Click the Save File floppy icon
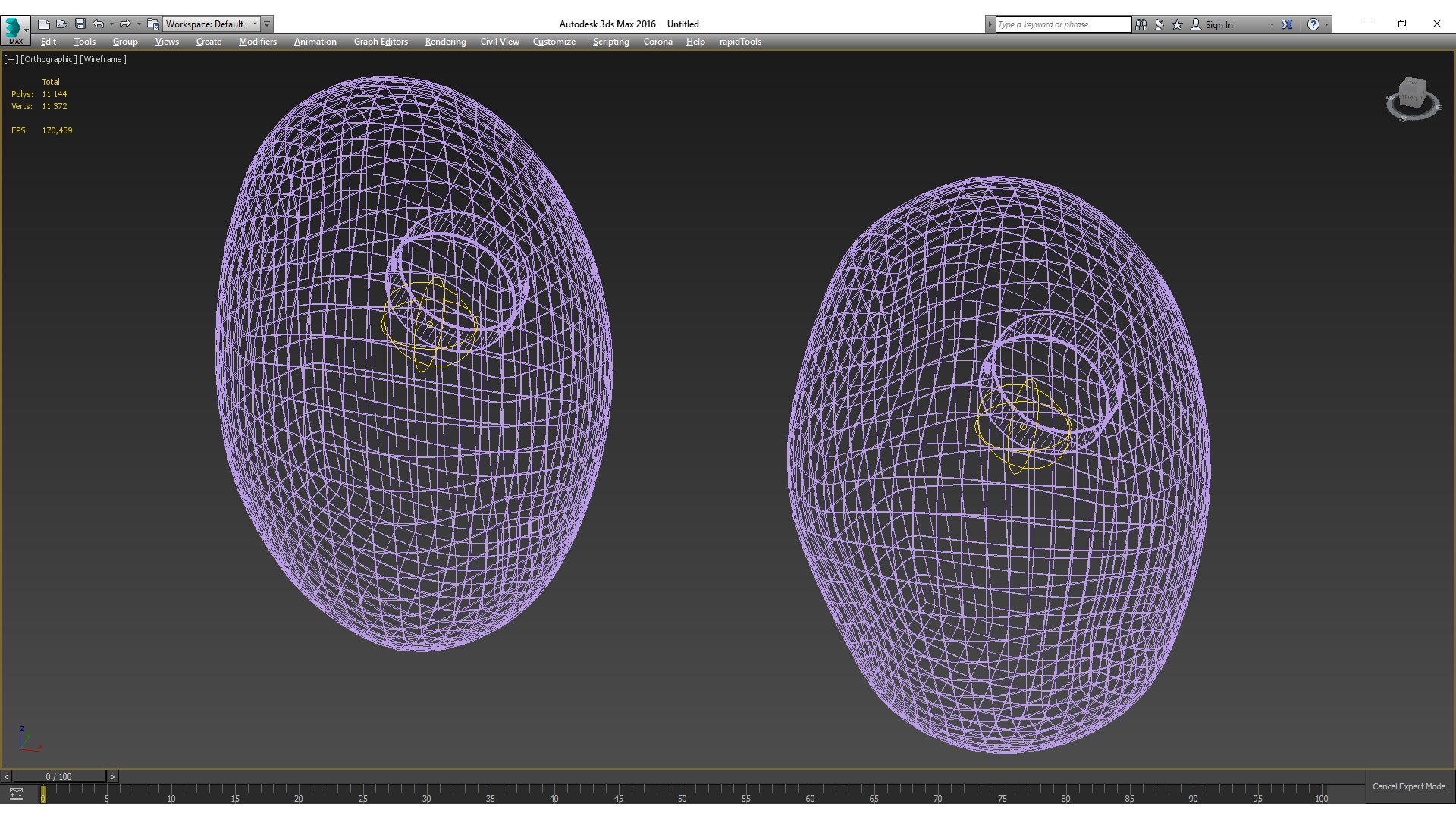Viewport: 1456px width, 819px height. pyautogui.click(x=80, y=24)
